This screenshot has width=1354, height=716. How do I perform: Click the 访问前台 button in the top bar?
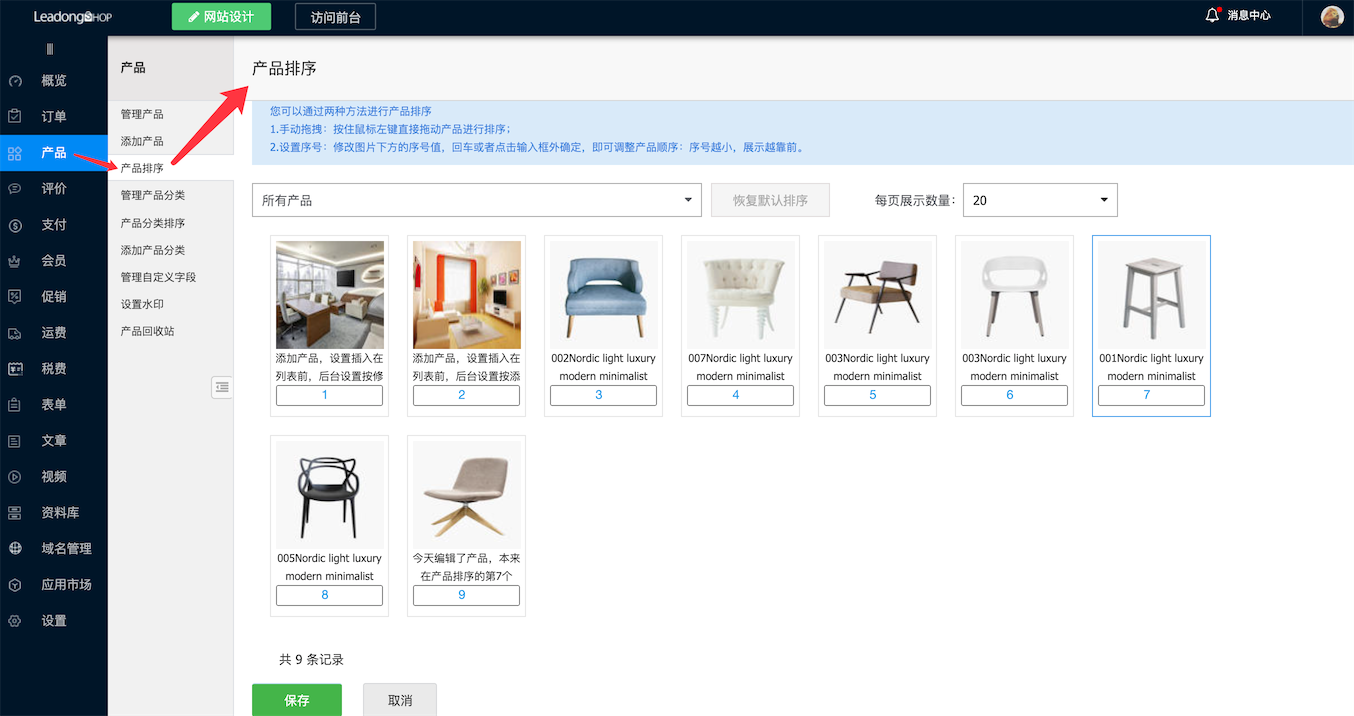pos(335,16)
